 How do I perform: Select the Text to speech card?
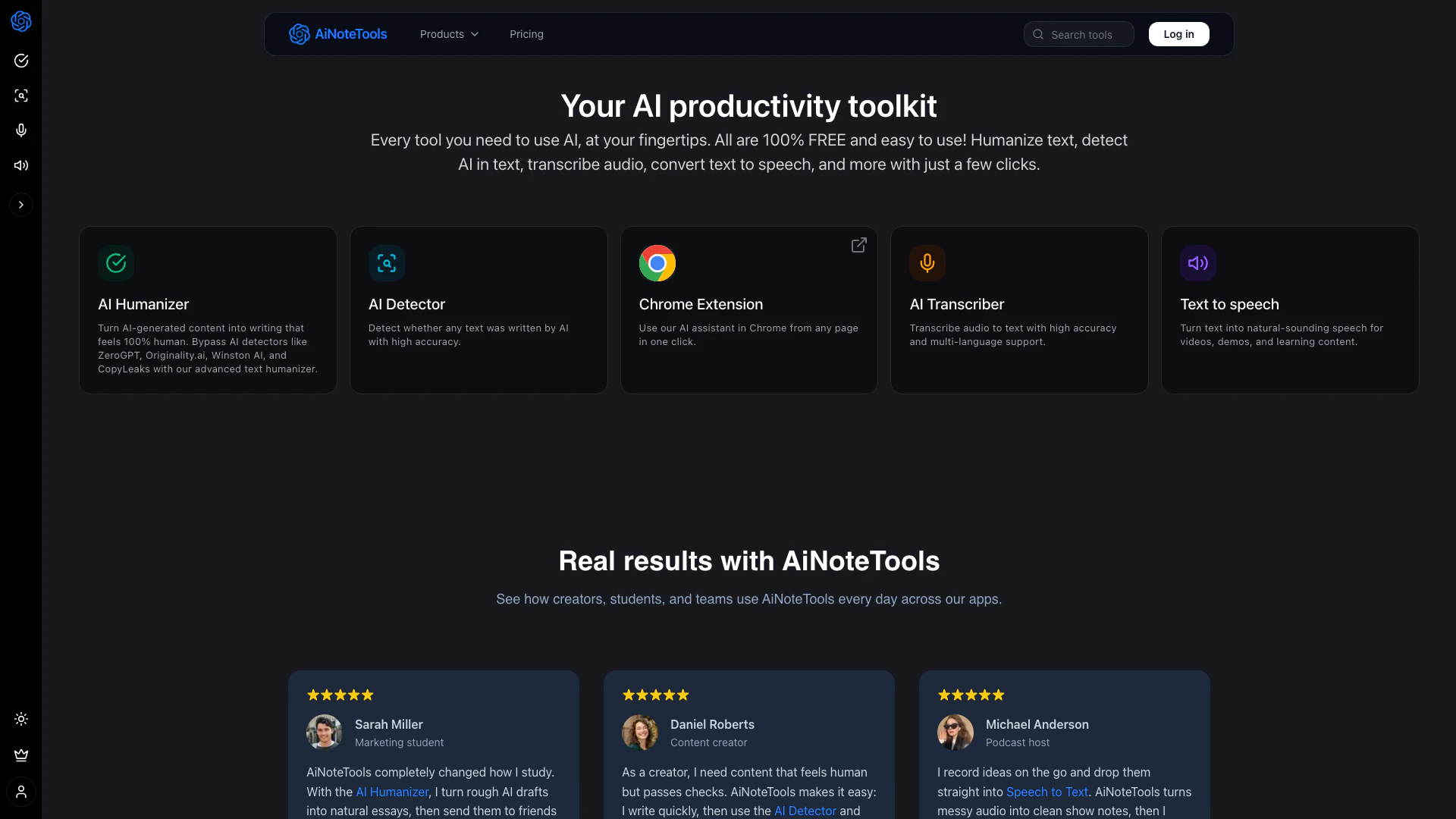[x=1290, y=310]
